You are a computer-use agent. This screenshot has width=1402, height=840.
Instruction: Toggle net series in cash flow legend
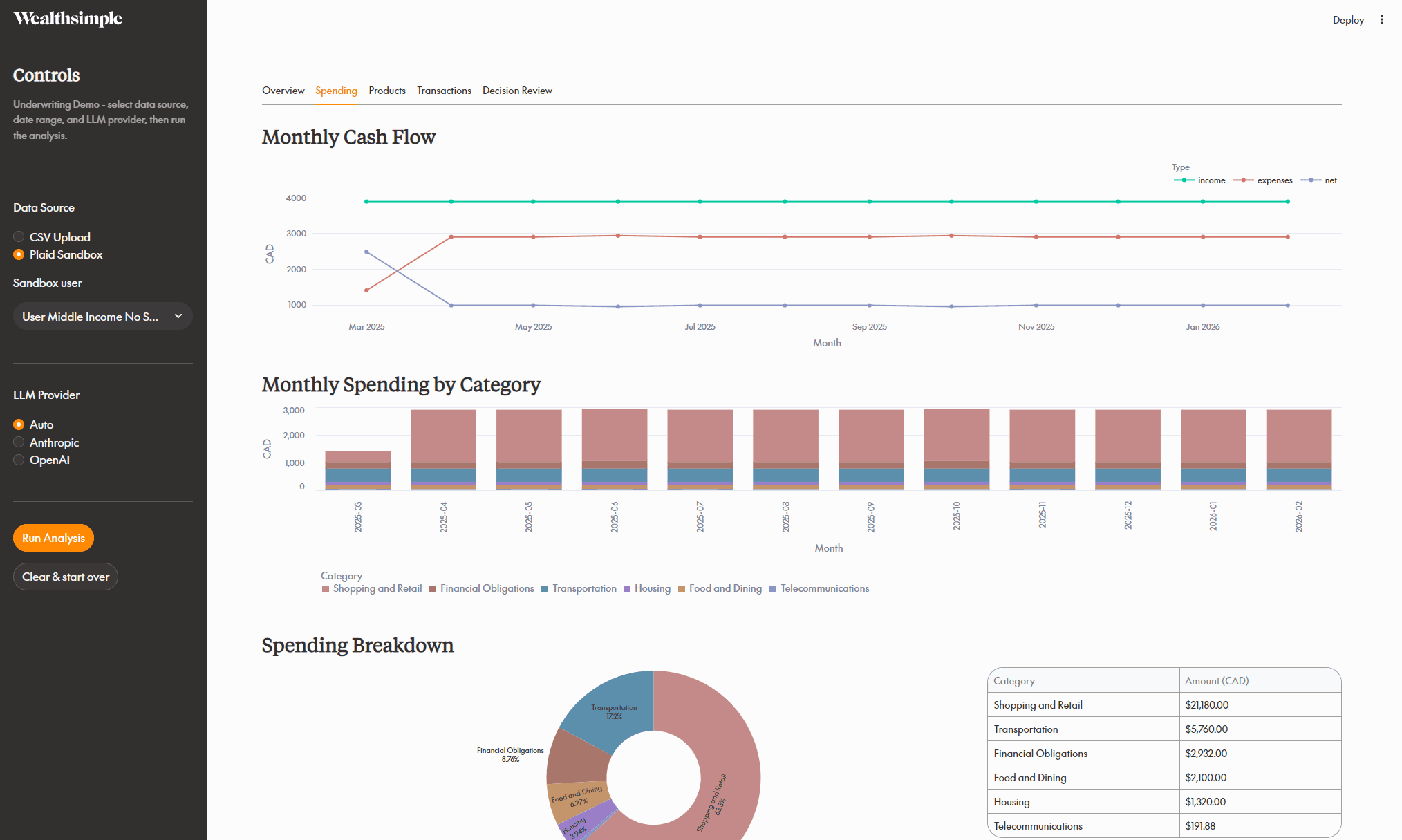(x=1319, y=180)
